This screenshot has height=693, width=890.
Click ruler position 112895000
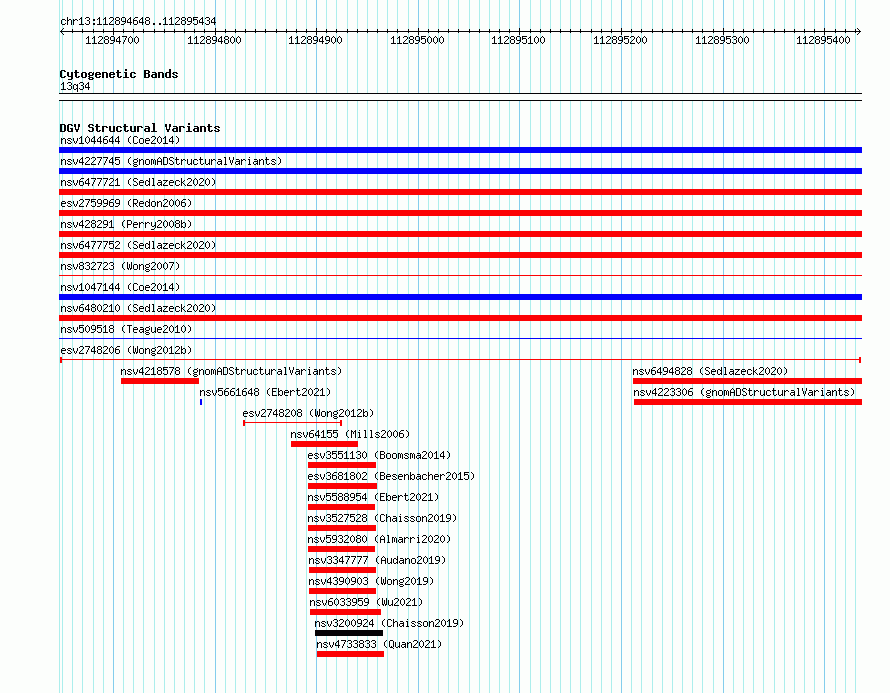pyautogui.click(x=417, y=40)
